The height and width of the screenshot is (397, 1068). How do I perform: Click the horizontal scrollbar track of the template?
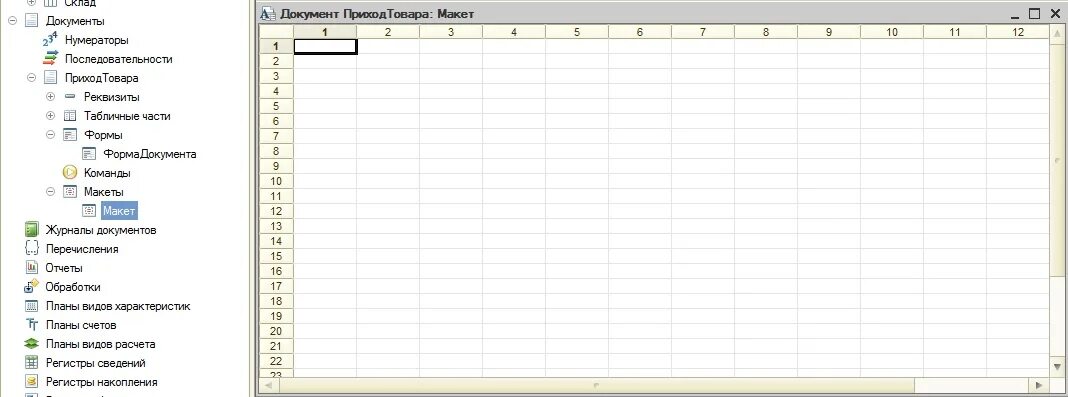653,385
